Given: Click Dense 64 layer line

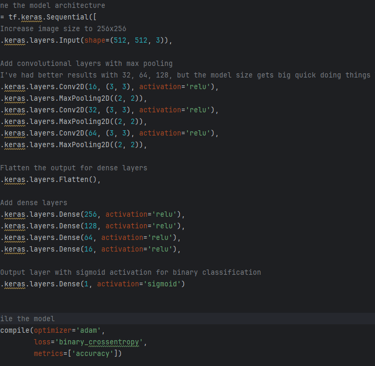Looking at the screenshot, I should coord(90,238).
